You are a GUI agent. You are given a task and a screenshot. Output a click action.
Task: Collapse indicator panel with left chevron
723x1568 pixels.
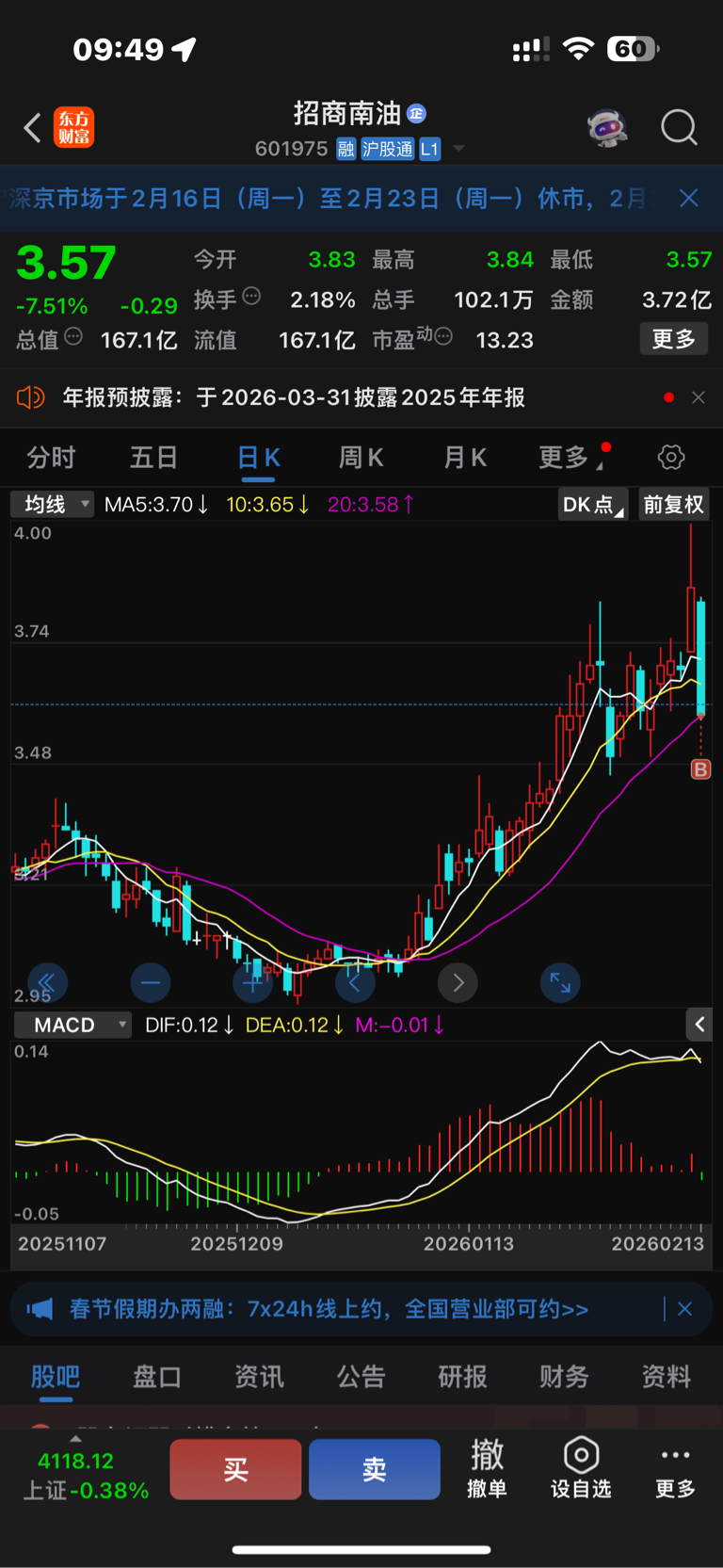pyautogui.click(x=699, y=1024)
